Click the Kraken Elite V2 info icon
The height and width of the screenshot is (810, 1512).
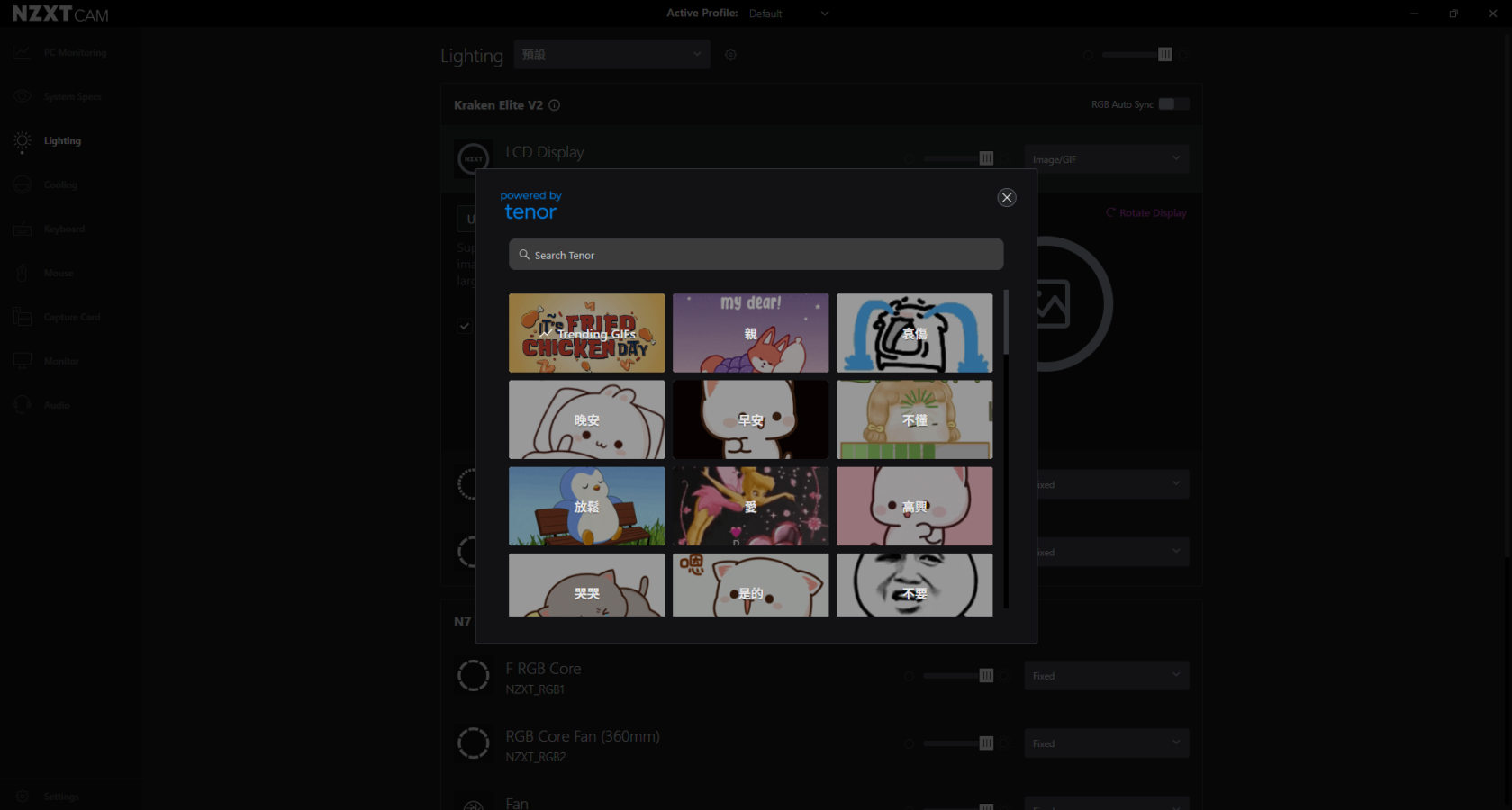[x=555, y=105]
